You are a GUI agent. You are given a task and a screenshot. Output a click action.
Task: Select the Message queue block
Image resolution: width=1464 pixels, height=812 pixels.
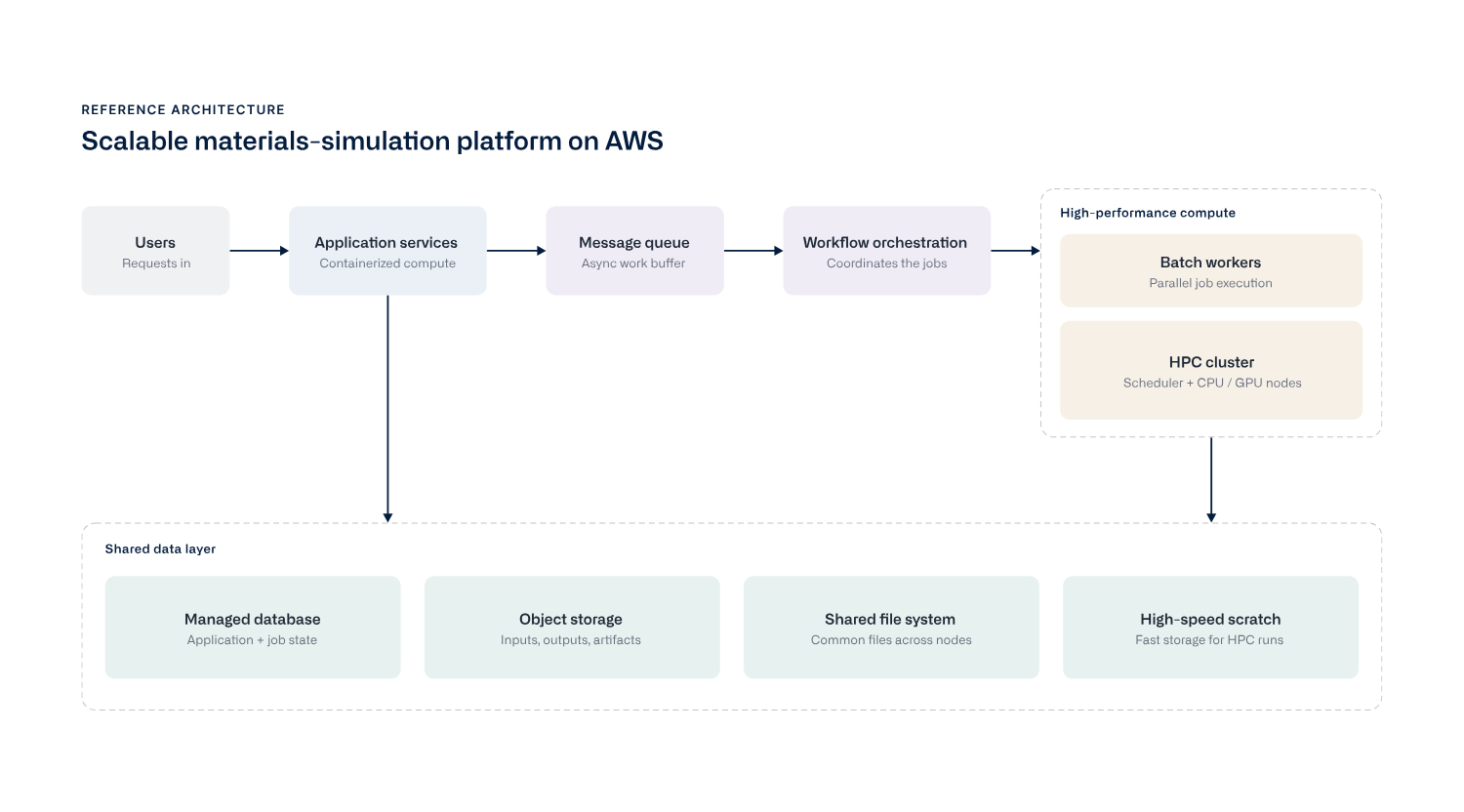(x=634, y=251)
